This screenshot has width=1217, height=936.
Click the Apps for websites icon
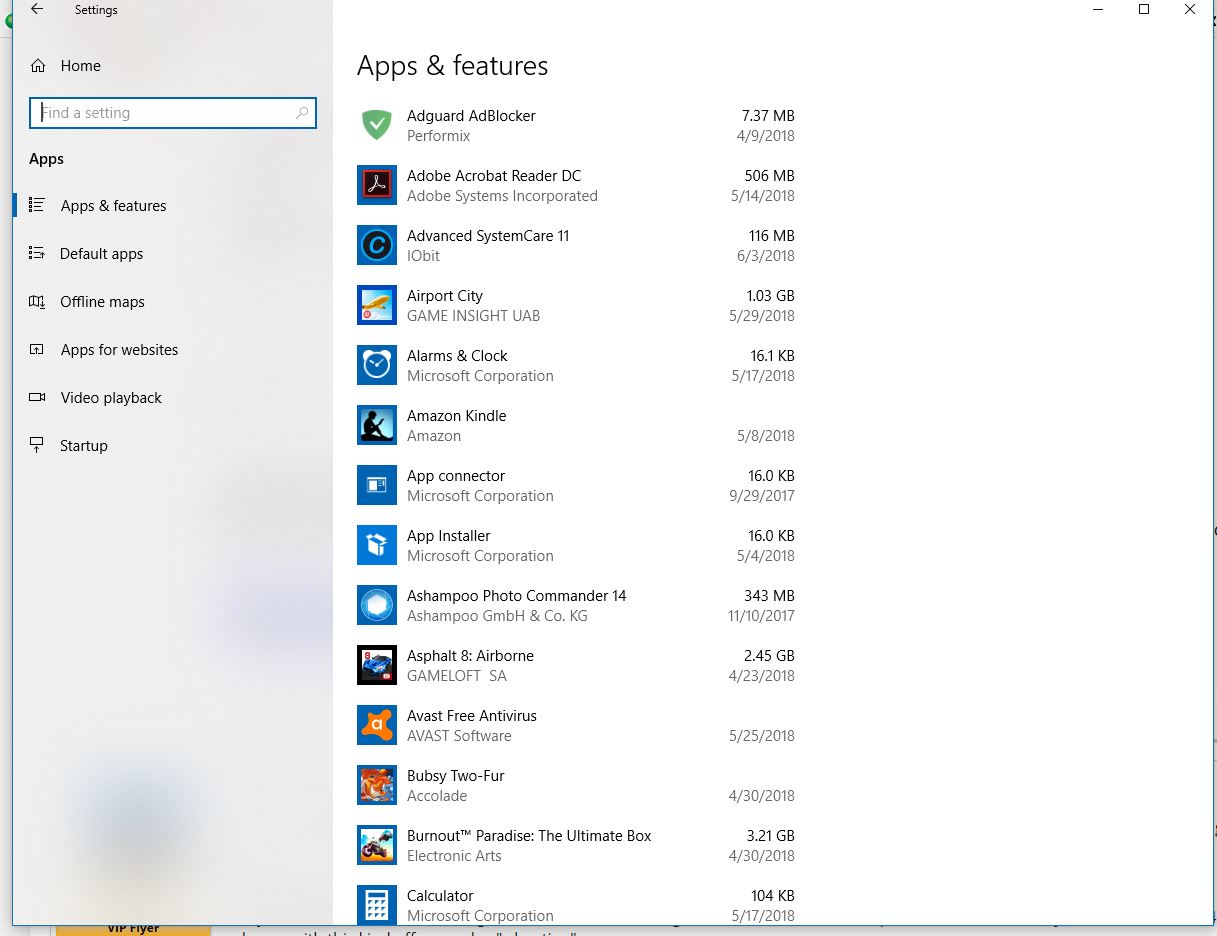37,349
